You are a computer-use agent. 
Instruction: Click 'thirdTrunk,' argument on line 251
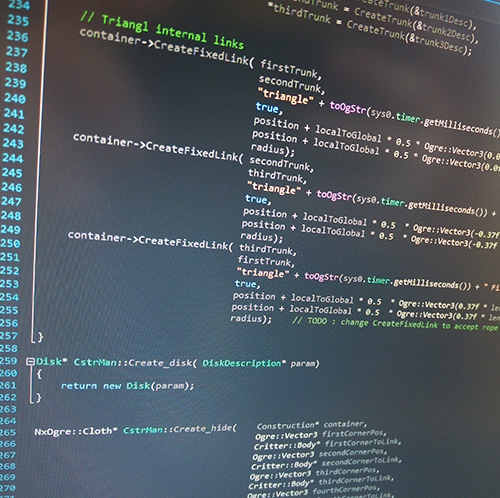pyautogui.click(x=268, y=249)
